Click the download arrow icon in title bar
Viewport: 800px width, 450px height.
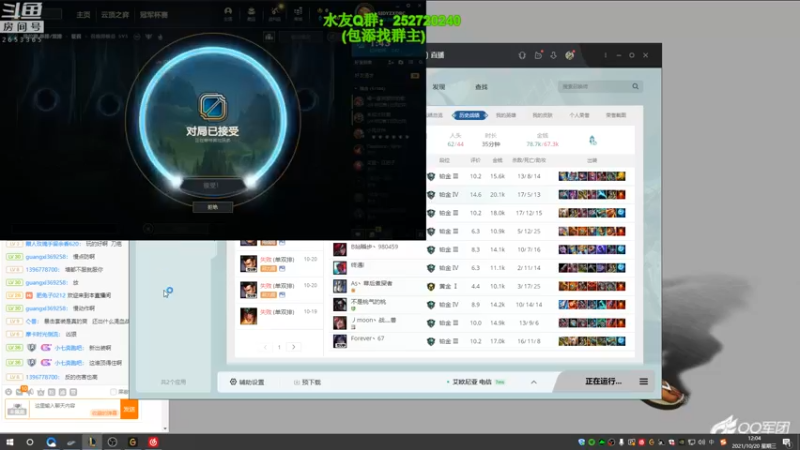(554, 55)
